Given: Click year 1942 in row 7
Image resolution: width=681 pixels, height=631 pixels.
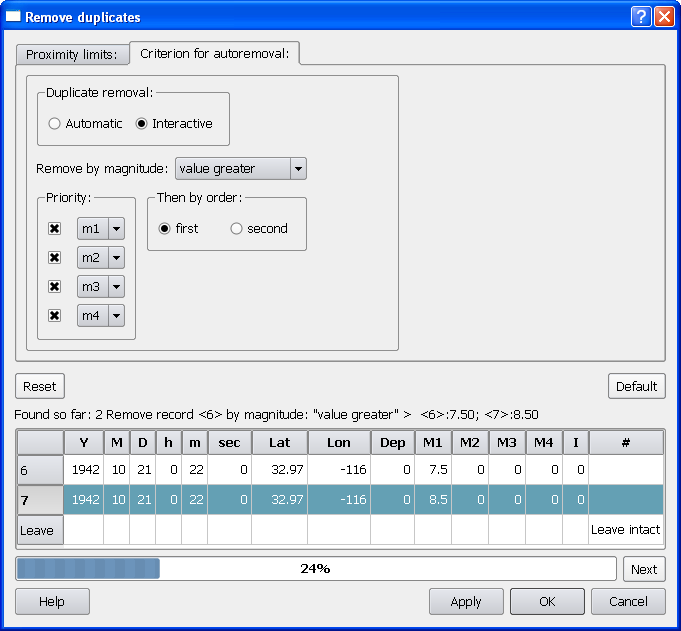Looking at the screenshot, I should pos(84,500).
